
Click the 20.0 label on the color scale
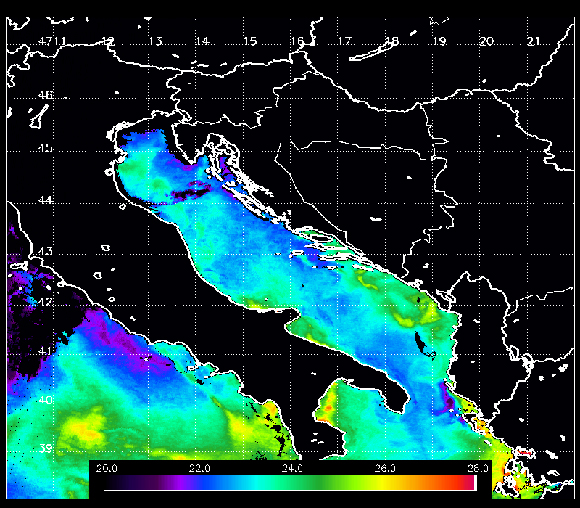click(107, 468)
